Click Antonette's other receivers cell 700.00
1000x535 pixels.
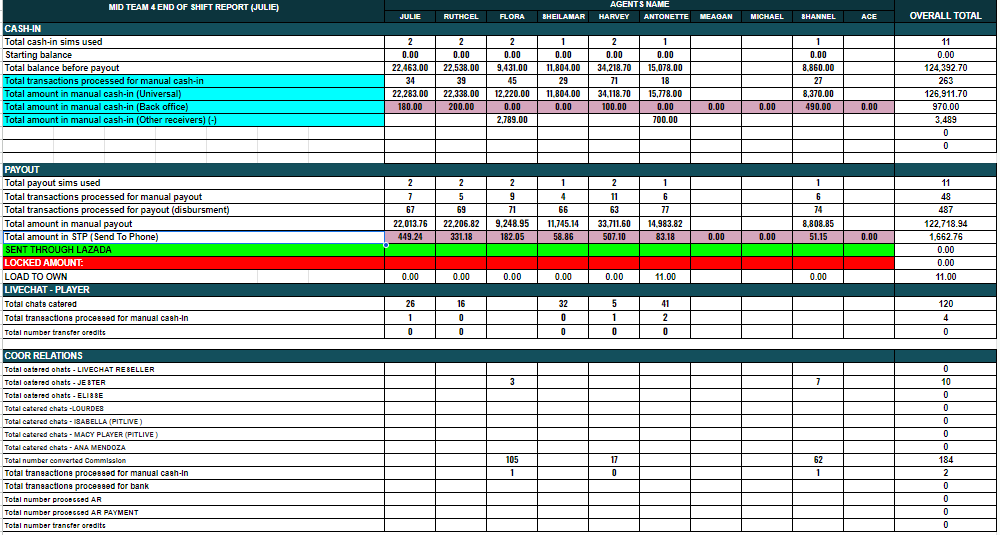pyautogui.click(x=665, y=120)
